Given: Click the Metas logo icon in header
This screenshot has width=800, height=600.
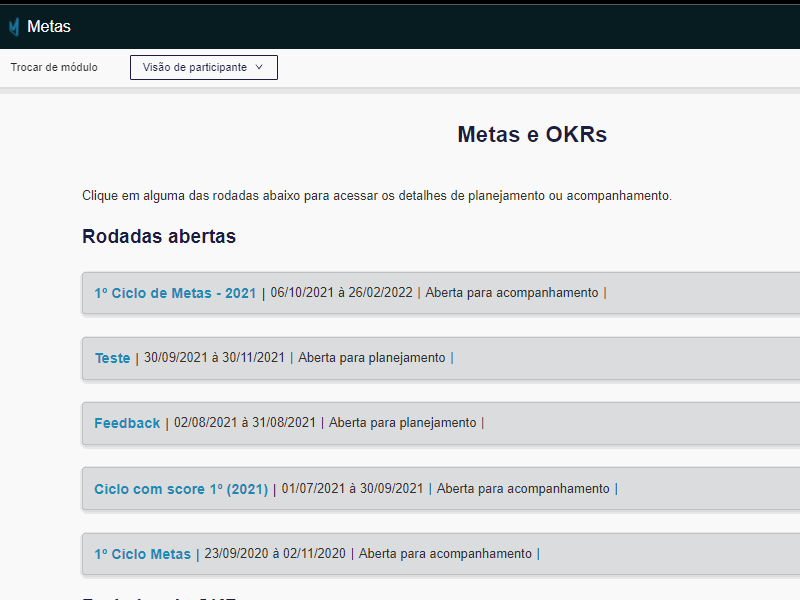Looking at the screenshot, I should pyautogui.click(x=14, y=27).
